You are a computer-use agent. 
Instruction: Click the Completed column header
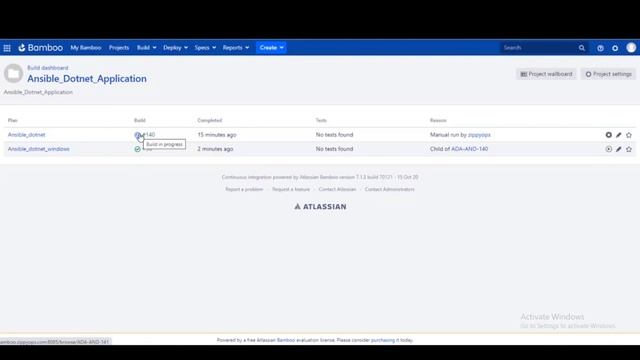210,120
